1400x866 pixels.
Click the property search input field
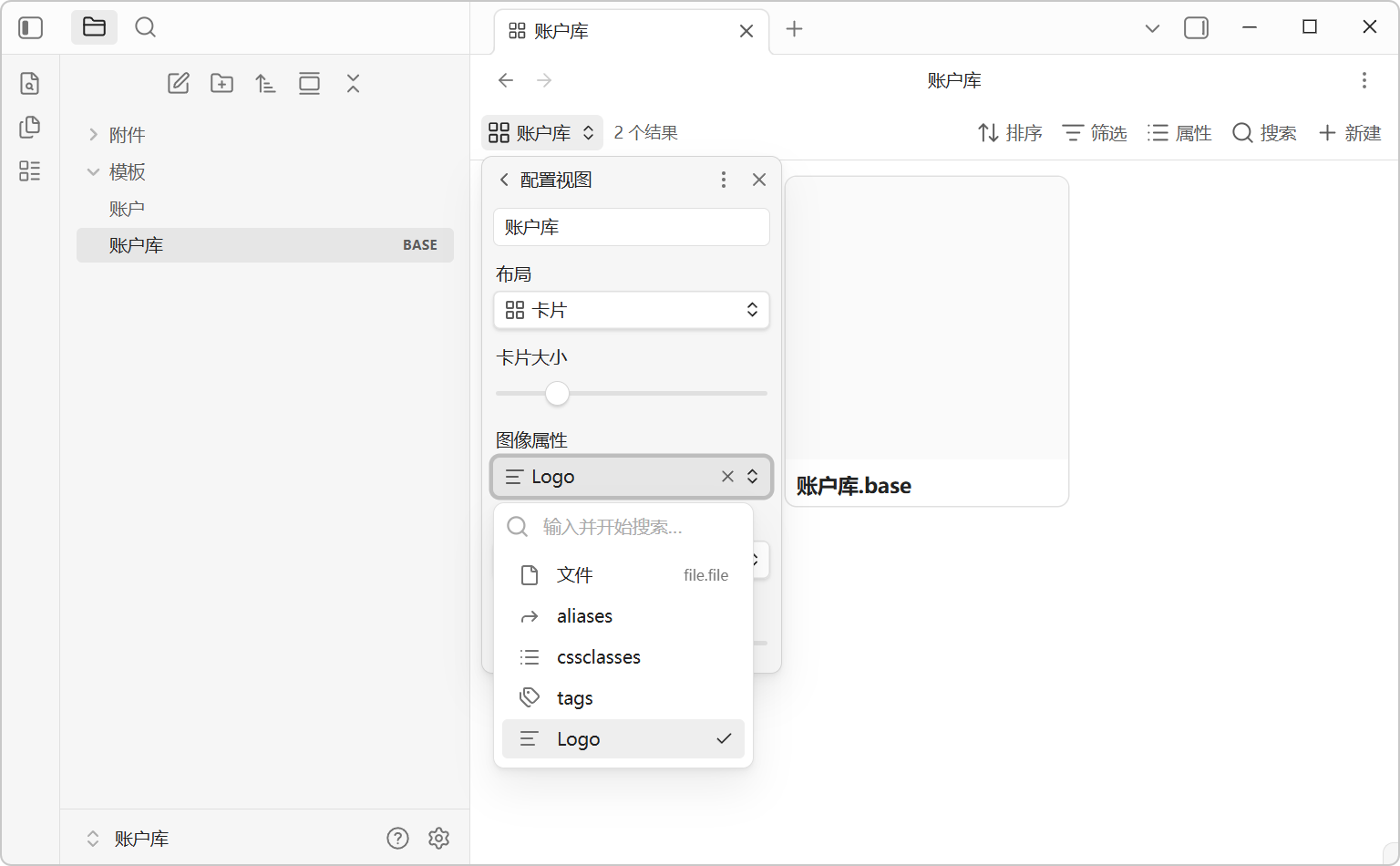(638, 527)
